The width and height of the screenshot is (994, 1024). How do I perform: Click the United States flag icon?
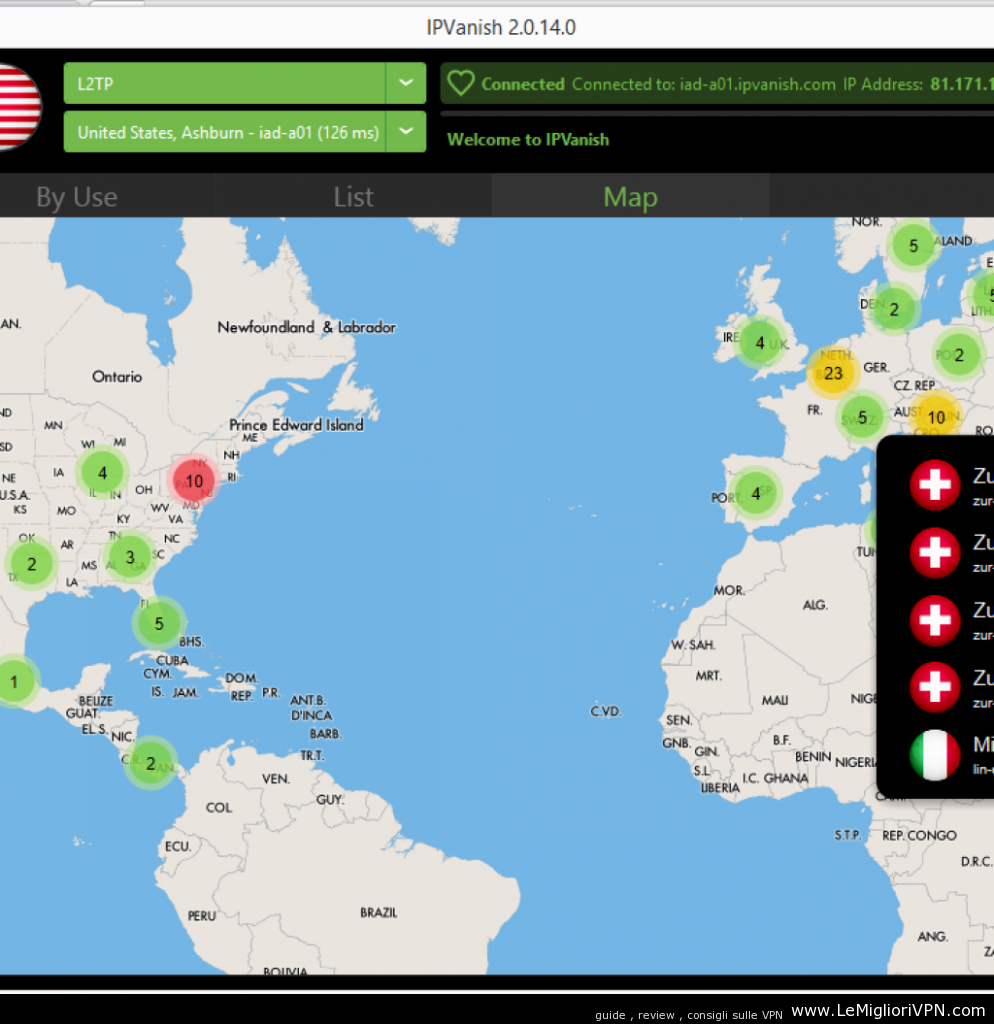pos(18,107)
